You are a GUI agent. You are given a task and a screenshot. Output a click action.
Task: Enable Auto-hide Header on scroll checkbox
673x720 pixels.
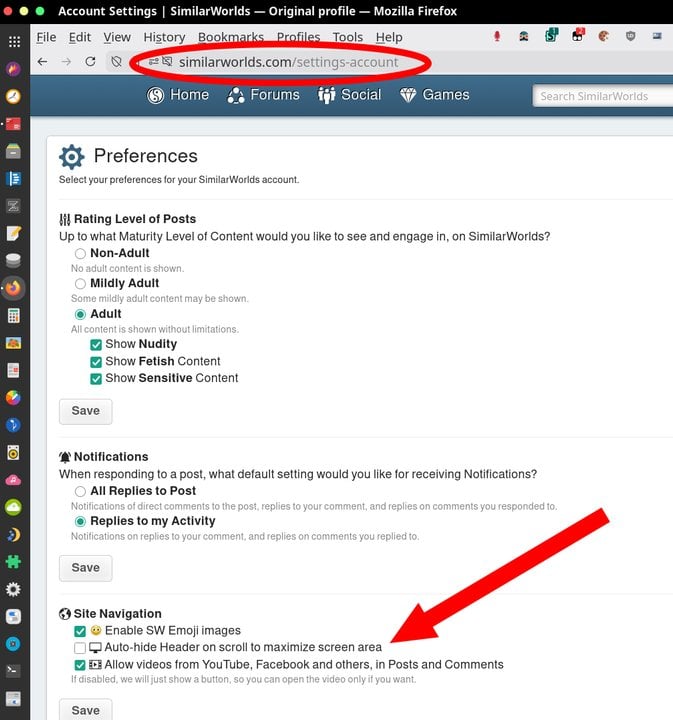(x=80, y=648)
